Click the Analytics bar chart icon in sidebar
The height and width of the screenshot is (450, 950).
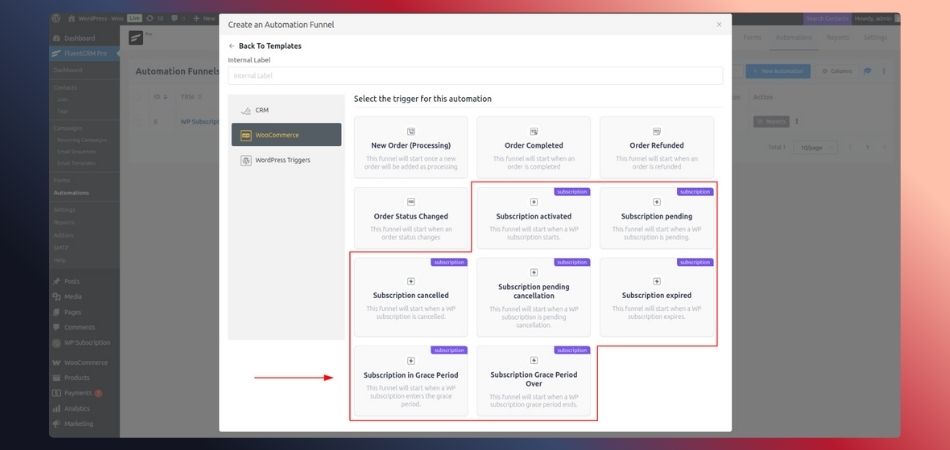(57, 409)
